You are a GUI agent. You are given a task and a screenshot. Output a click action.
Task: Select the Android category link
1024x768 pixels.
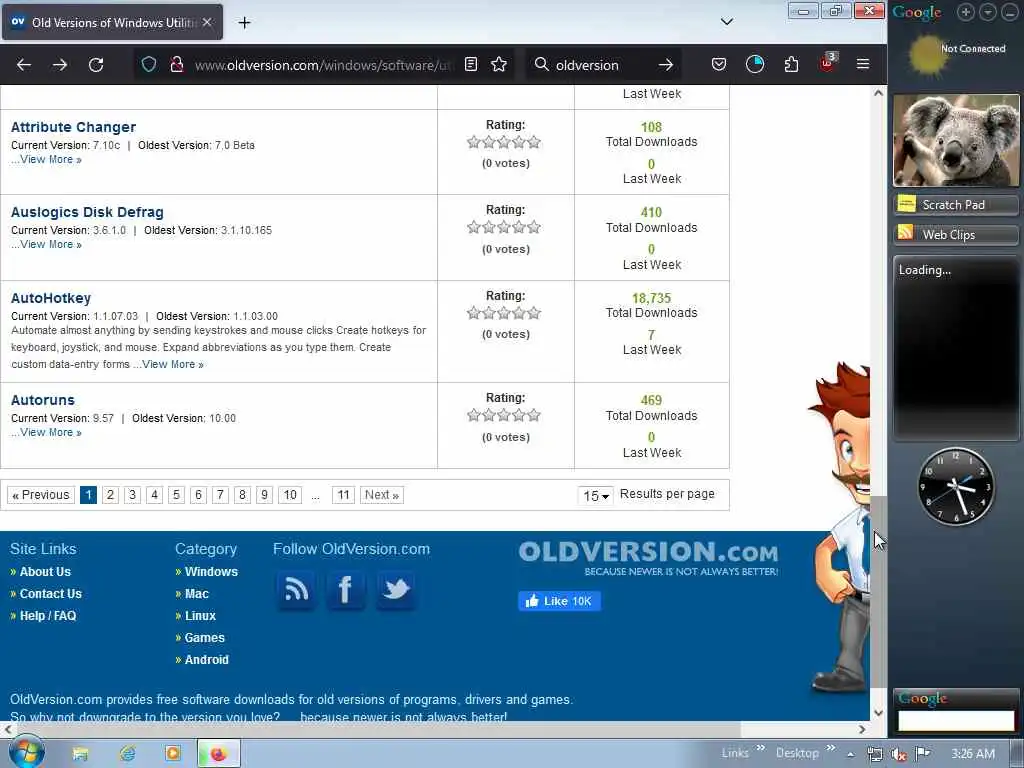pyautogui.click(x=206, y=660)
